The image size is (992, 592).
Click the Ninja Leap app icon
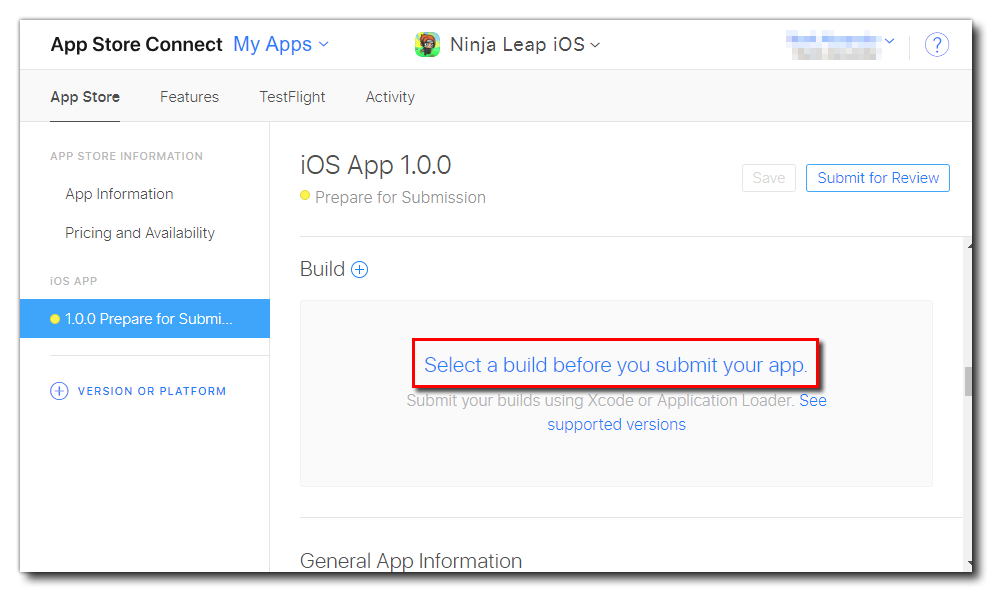(x=427, y=45)
